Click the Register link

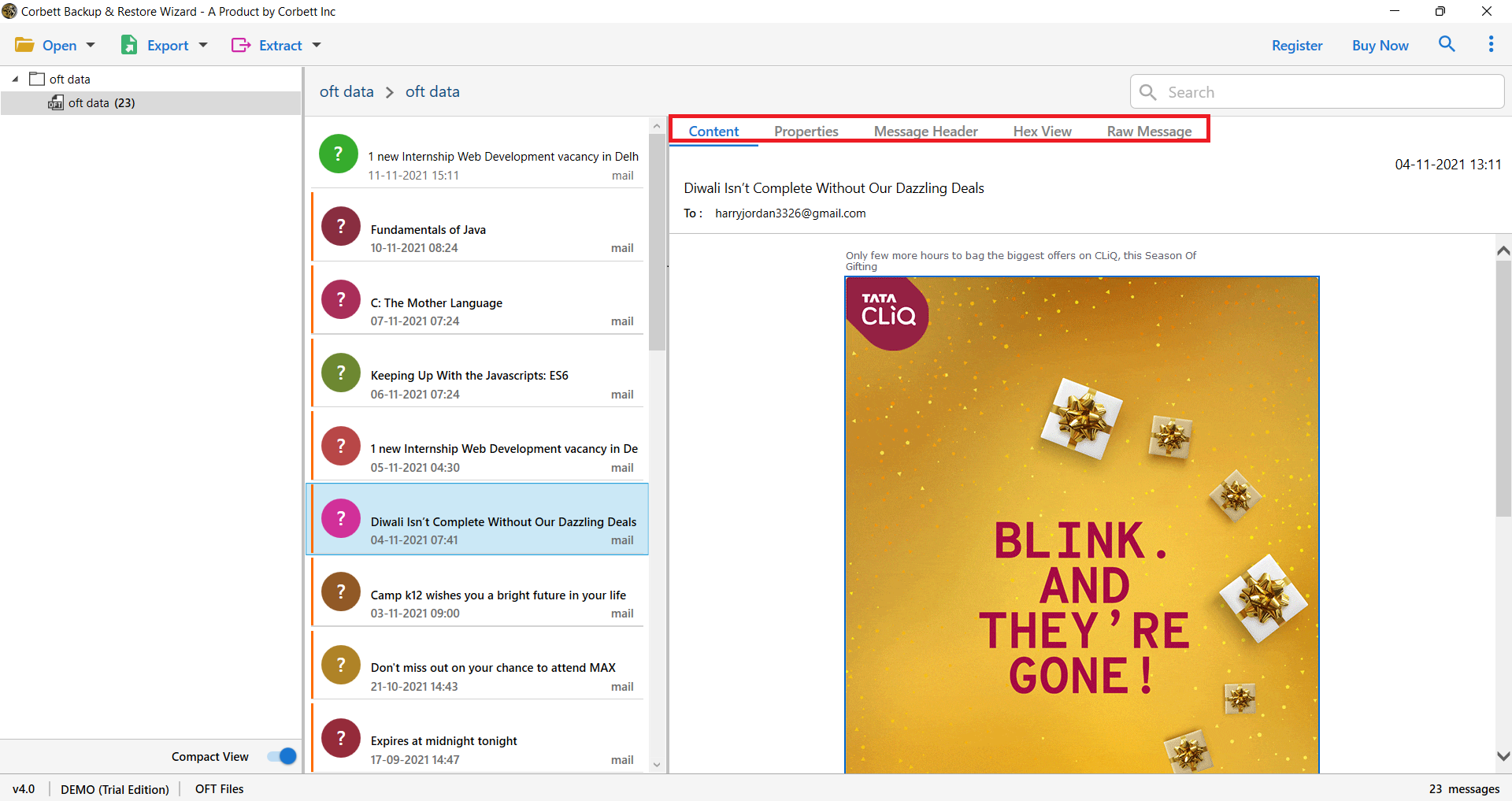(x=1297, y=46)
